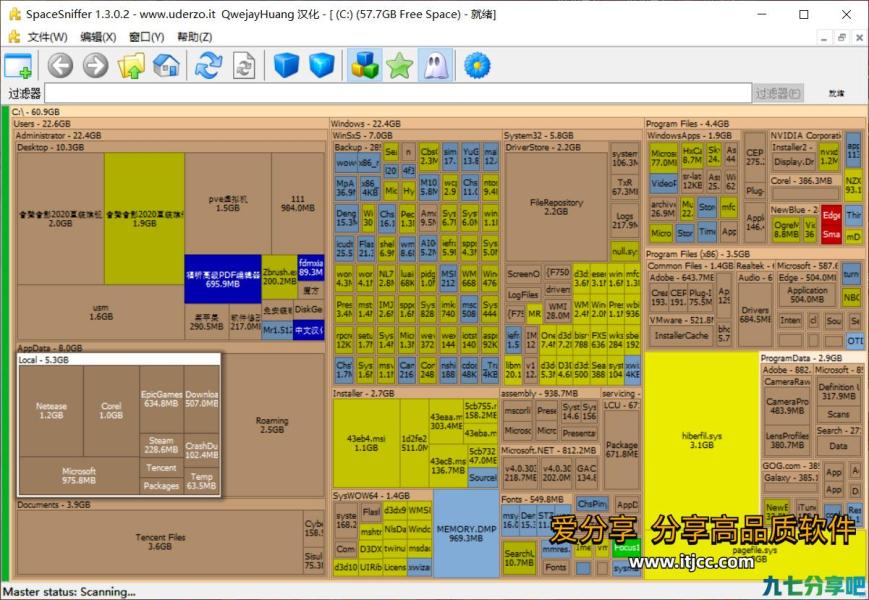The height and width of the screenshot is (600, 869).
Task: Select the Corel 1.0GB block in Local
Action: [111, 411]
